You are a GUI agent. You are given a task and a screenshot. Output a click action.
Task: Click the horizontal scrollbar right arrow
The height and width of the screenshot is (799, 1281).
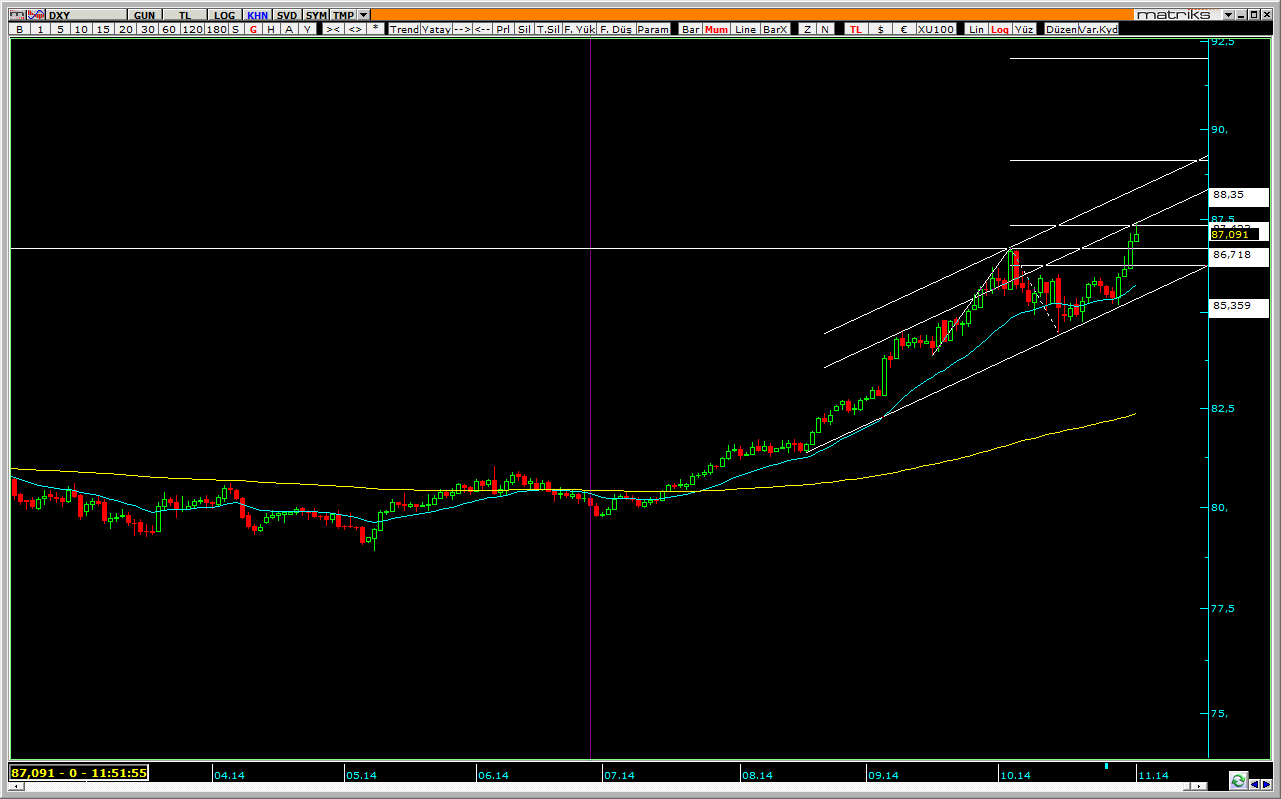(x=1199, y=786)
